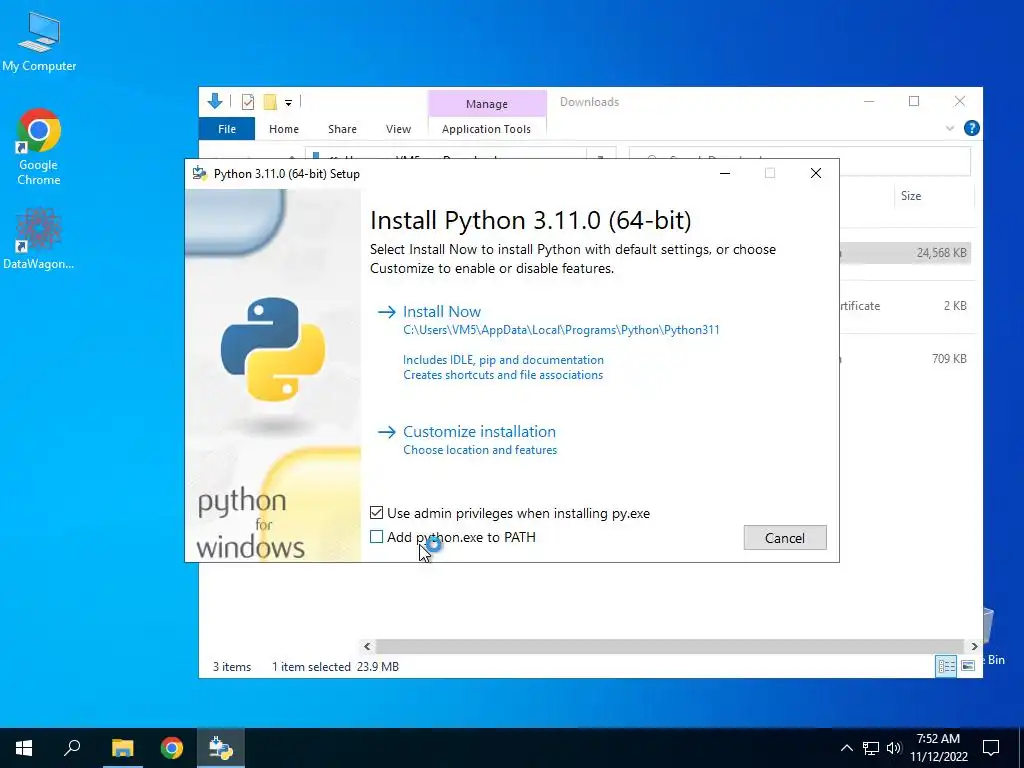Click Cancel in Python setup
This screenshot has width=1024, height=768.
[x=785, y=537]
